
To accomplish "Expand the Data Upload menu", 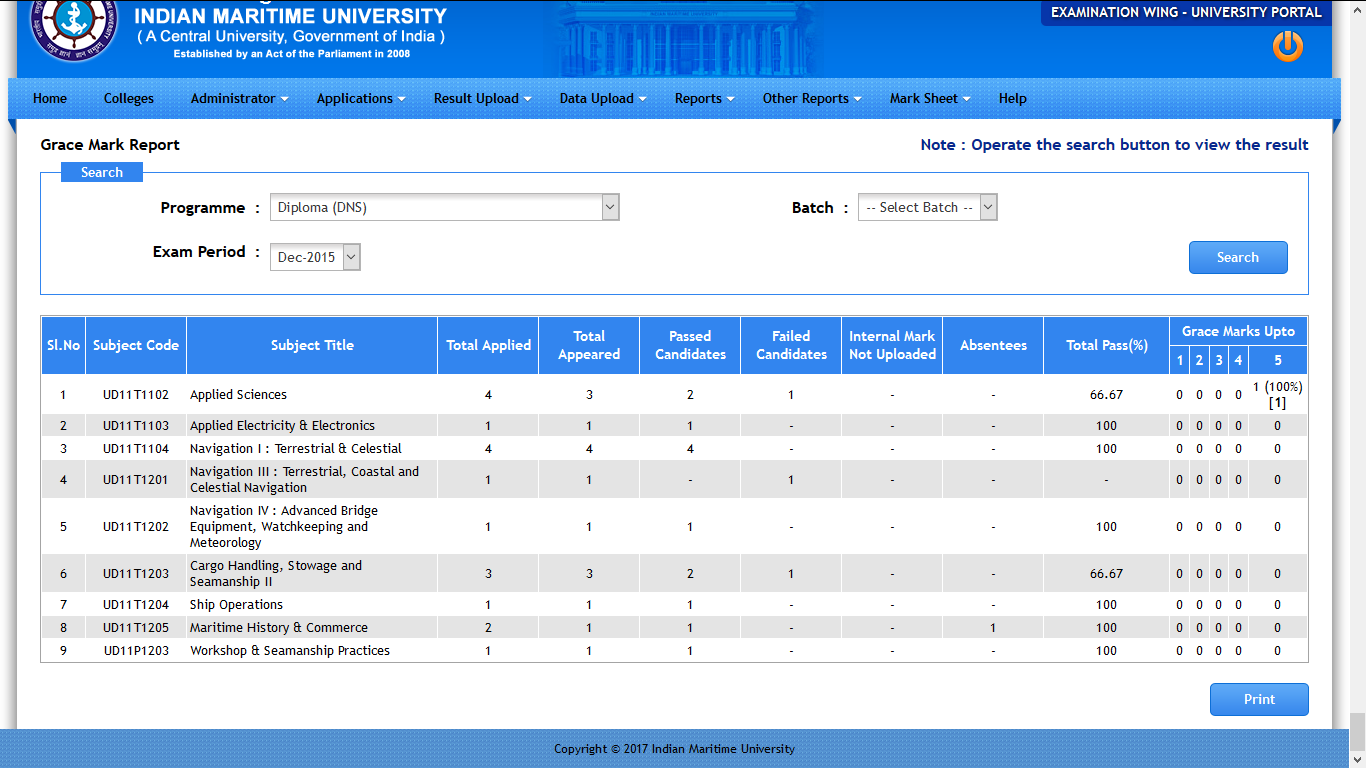I will pyautogui.click(x=603, y=98).
